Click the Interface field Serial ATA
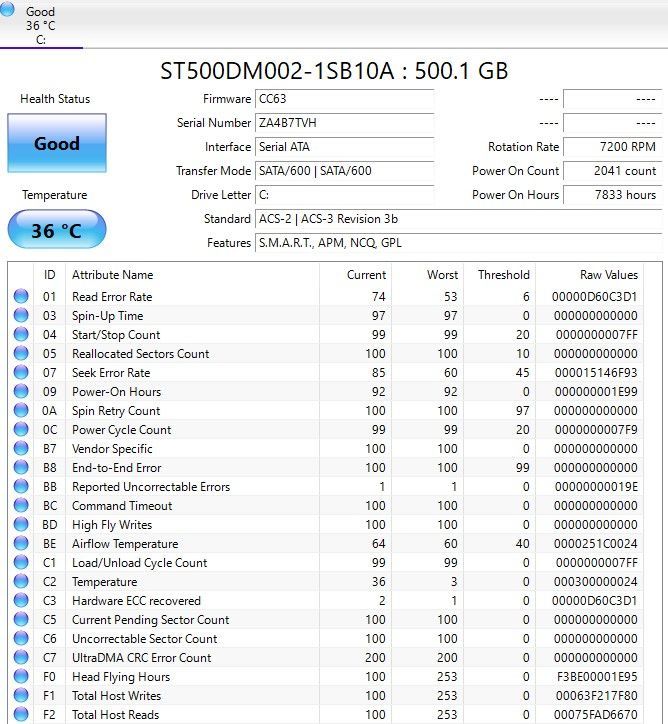 [344, 147]
